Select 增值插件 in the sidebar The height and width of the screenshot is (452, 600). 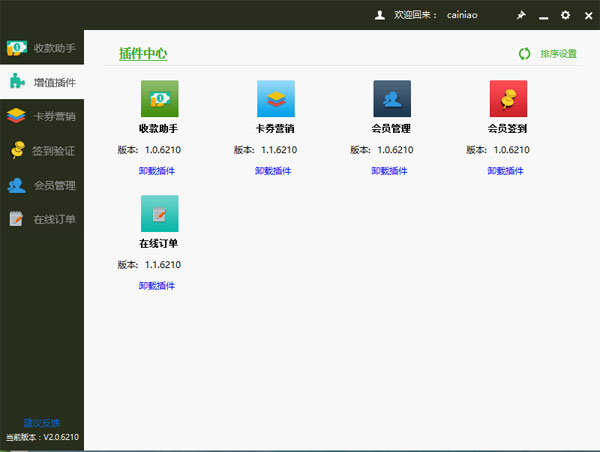(x=42, y=82)
